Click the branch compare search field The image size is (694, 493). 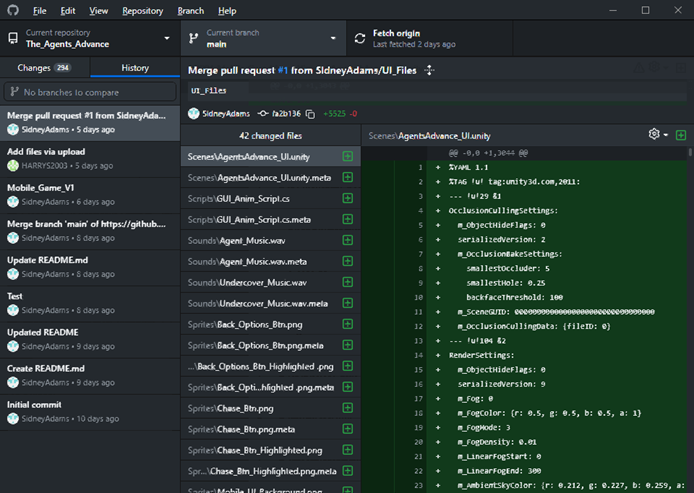tap(90, 92)
